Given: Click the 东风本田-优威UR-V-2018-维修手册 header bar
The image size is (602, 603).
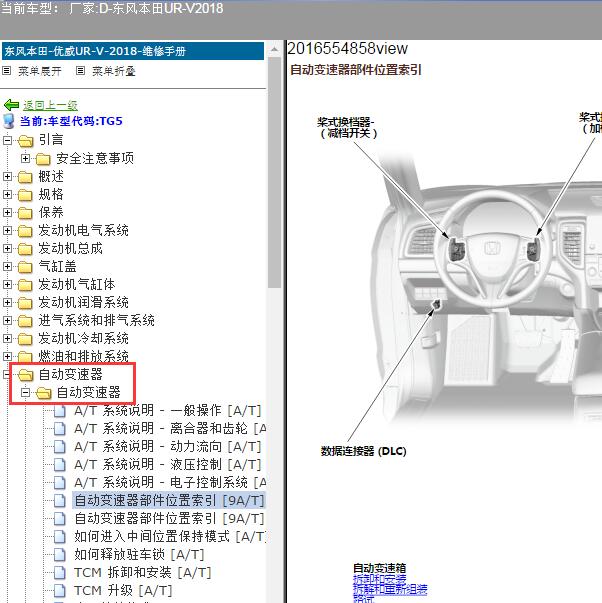Looking at the screenshot, I should coord(133,51).
